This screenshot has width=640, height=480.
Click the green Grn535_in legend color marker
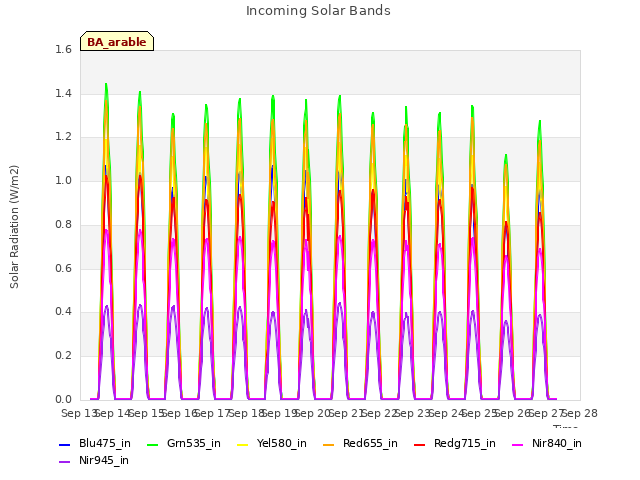[x=152, y=444]
